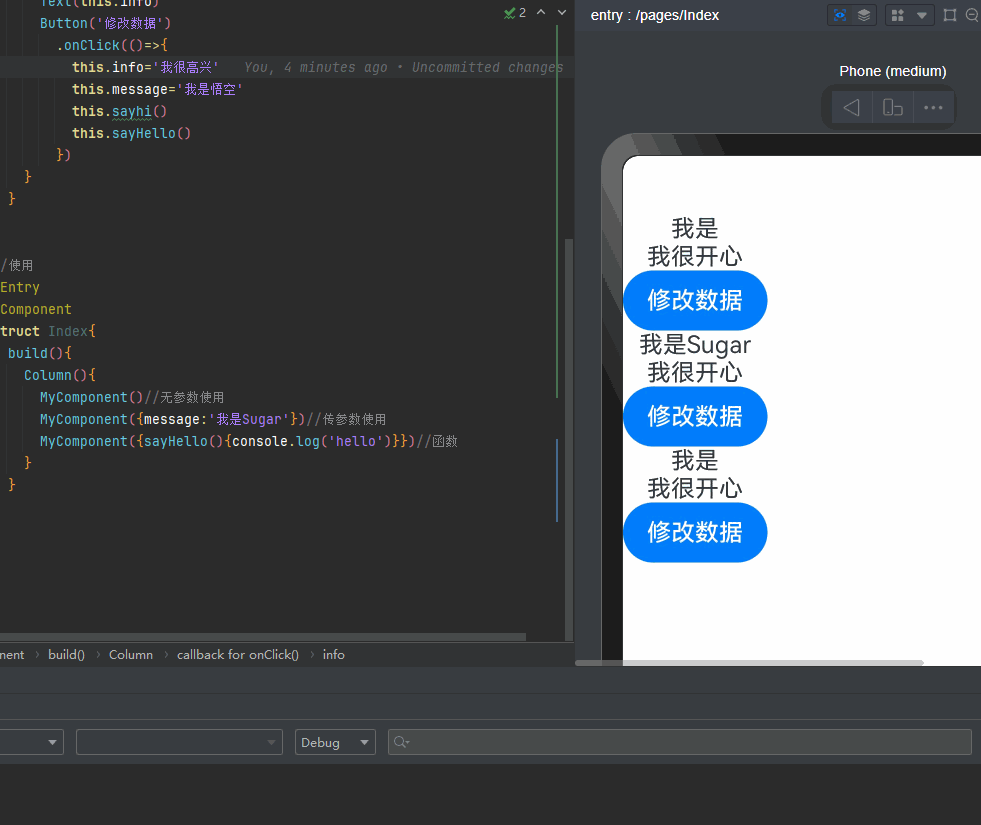The height and width of the screenshot is (825, 981).
Task: Click the Column(){ code line
Action: pos(59,375)
